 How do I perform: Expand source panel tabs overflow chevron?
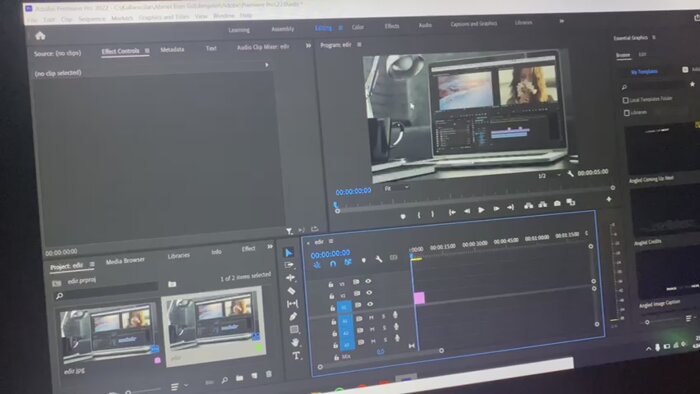click(x=308, y=46)
